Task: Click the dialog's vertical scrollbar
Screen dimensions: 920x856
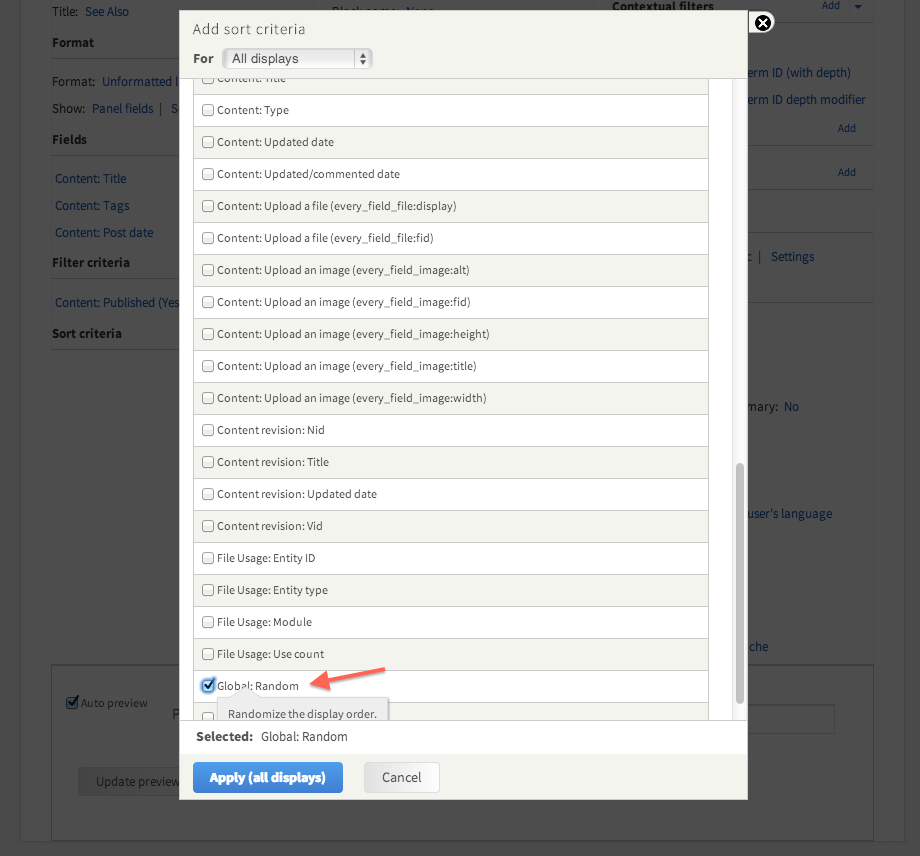Action: (740, 583)
